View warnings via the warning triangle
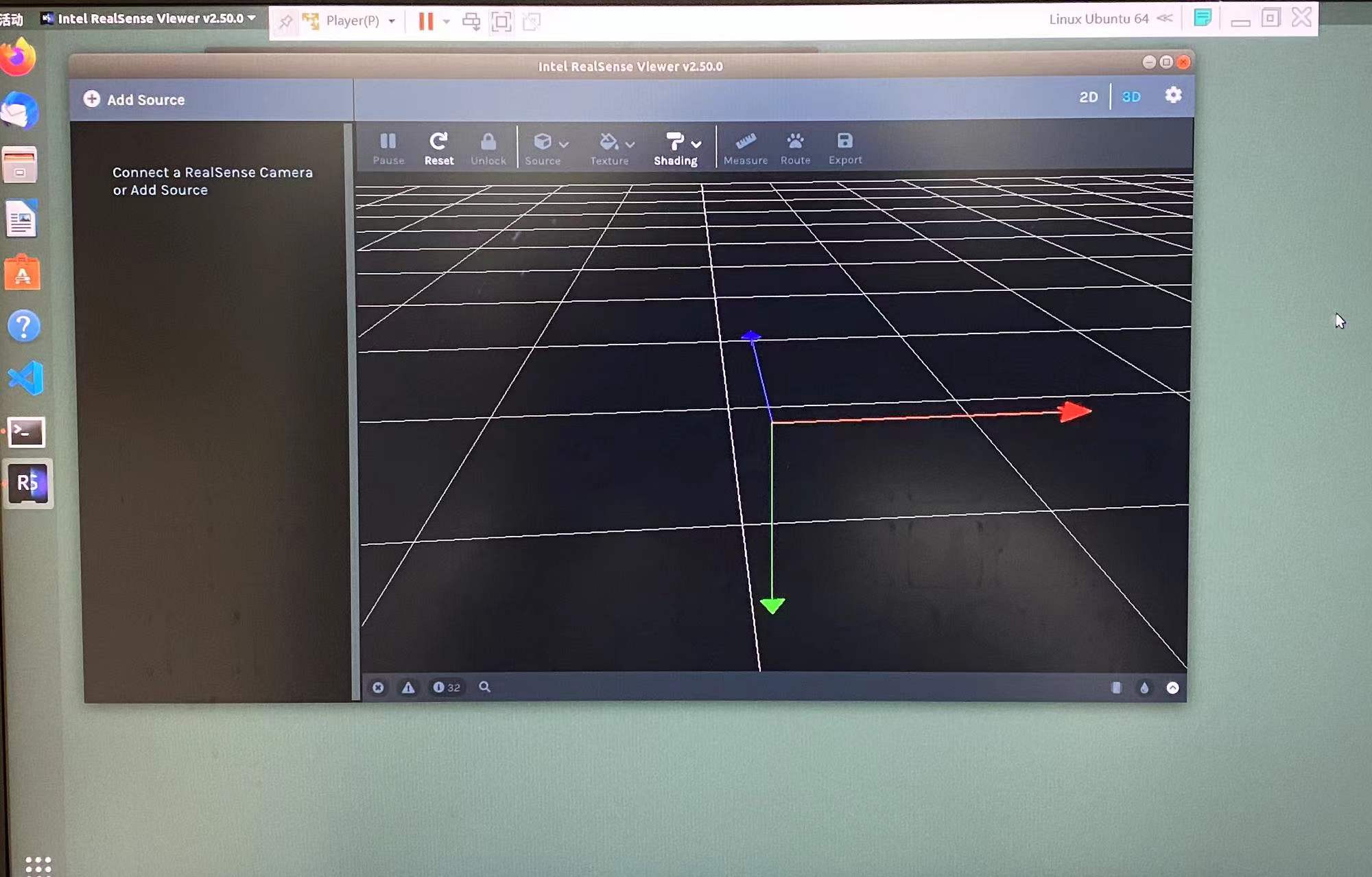Image resolution: width=1372 pixels, height=877 pixels. 408,687
